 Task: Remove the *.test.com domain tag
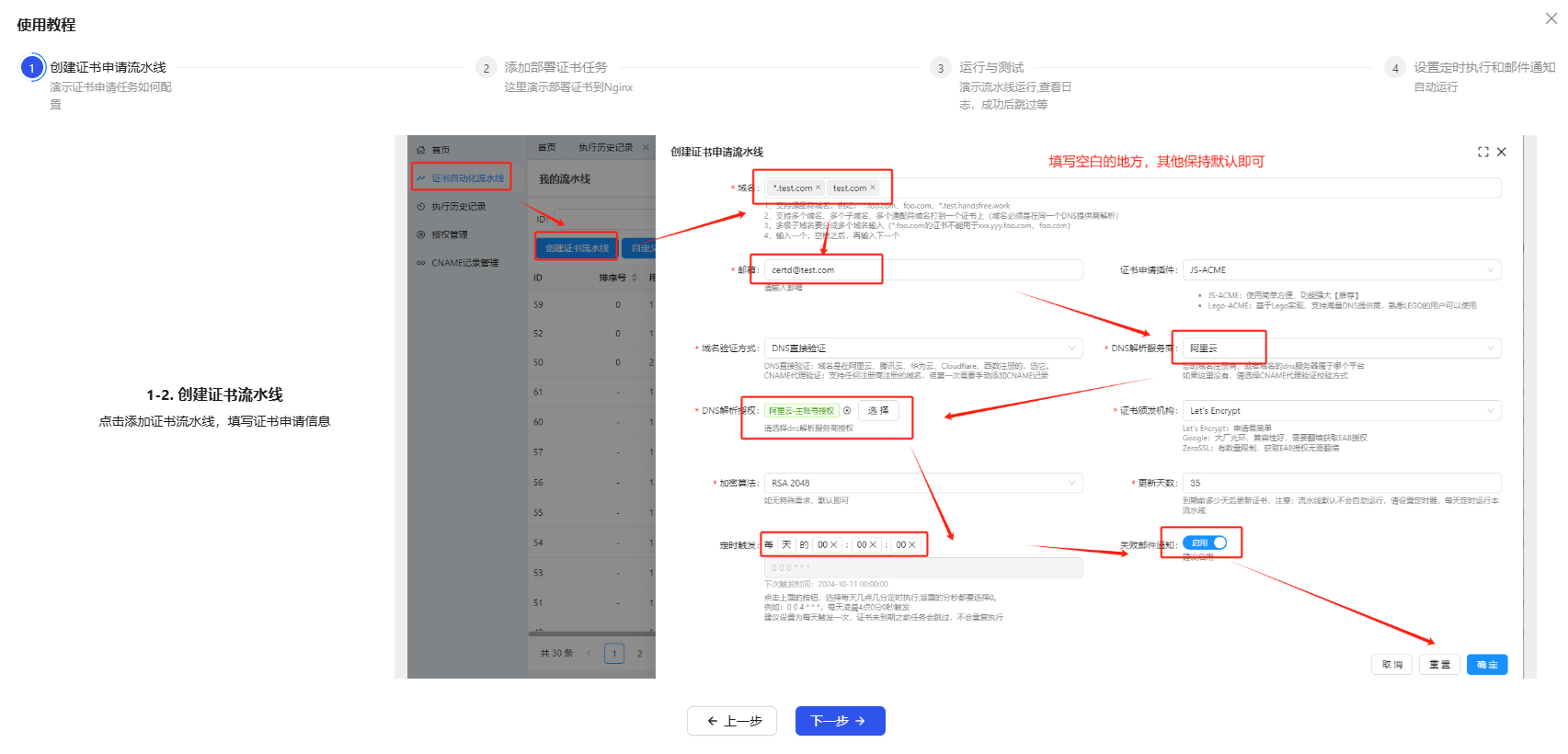[x=818, y=188]
